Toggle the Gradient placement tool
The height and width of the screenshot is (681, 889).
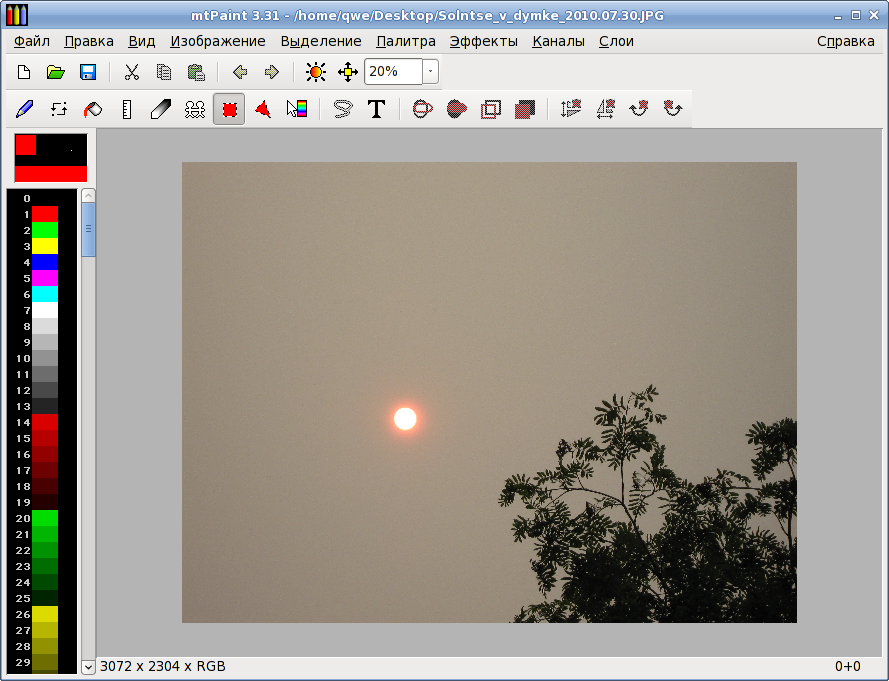[x=297, y=108]
